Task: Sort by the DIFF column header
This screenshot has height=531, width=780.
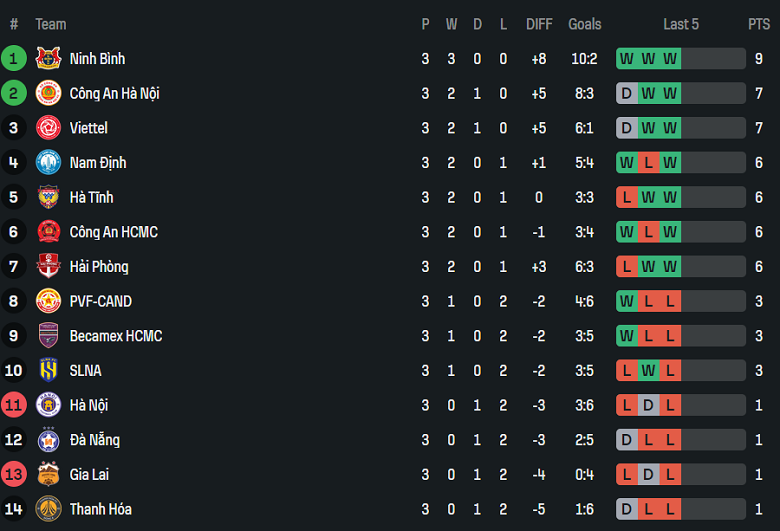Action: click(539, 24)
